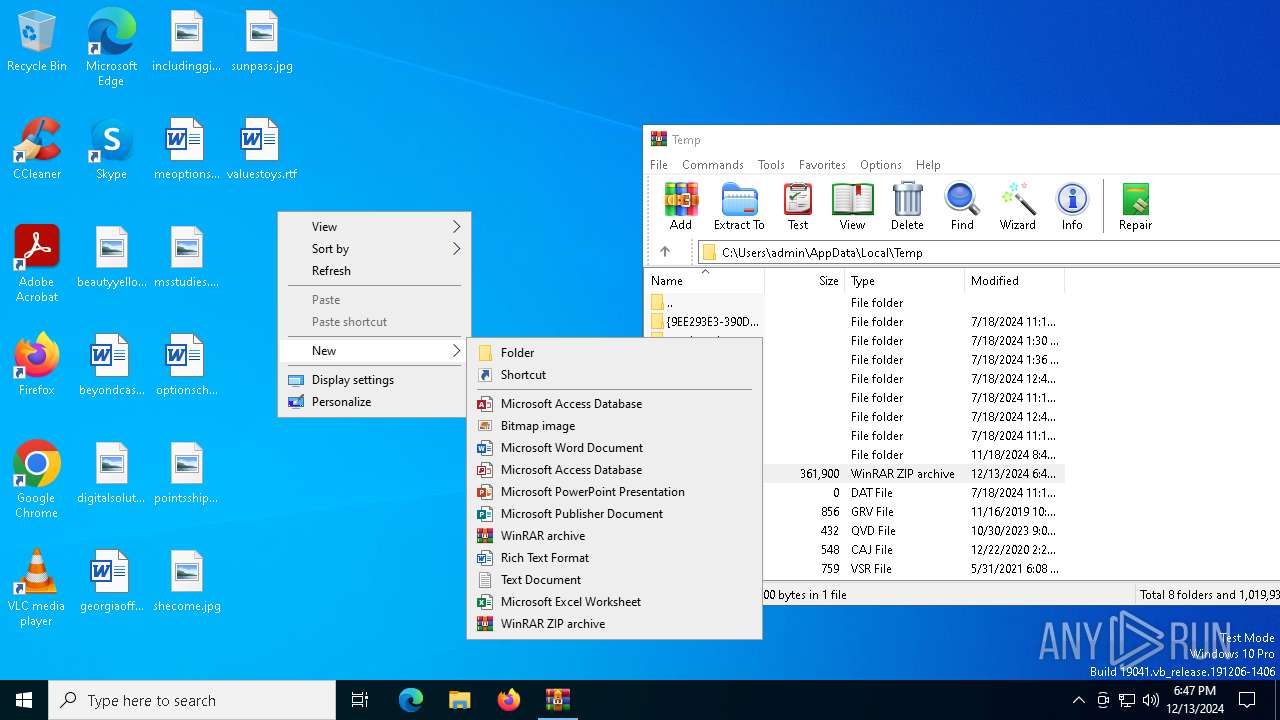
Task: Create a new WinRAR ZIP archive
Action: pos(614,624)
